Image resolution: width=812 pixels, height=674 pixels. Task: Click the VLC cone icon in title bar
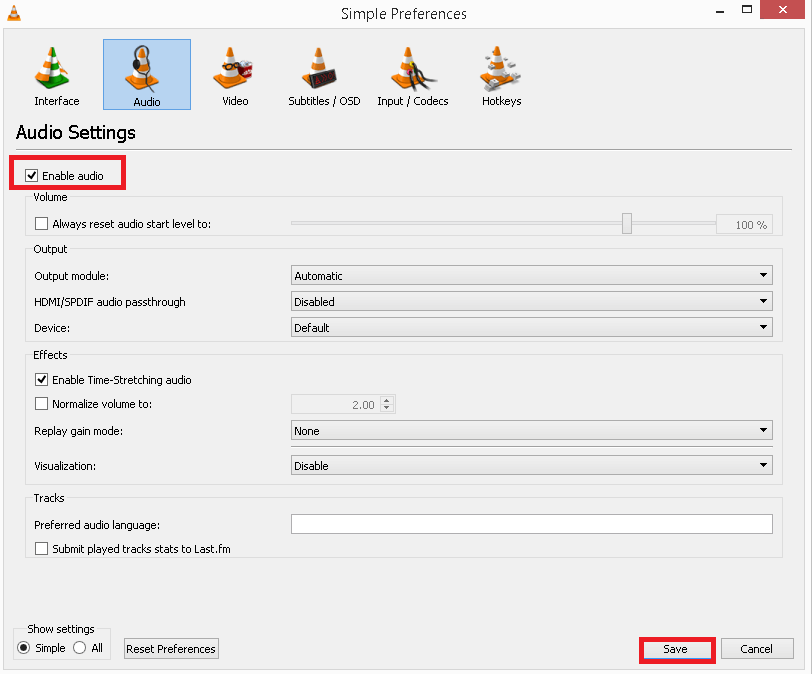click(13, 13)
